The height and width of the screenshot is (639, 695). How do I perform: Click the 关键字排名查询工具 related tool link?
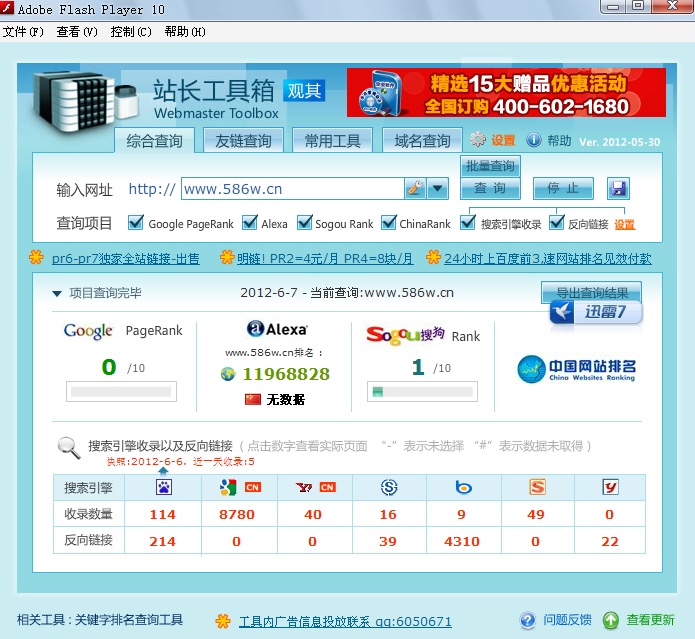129,620
